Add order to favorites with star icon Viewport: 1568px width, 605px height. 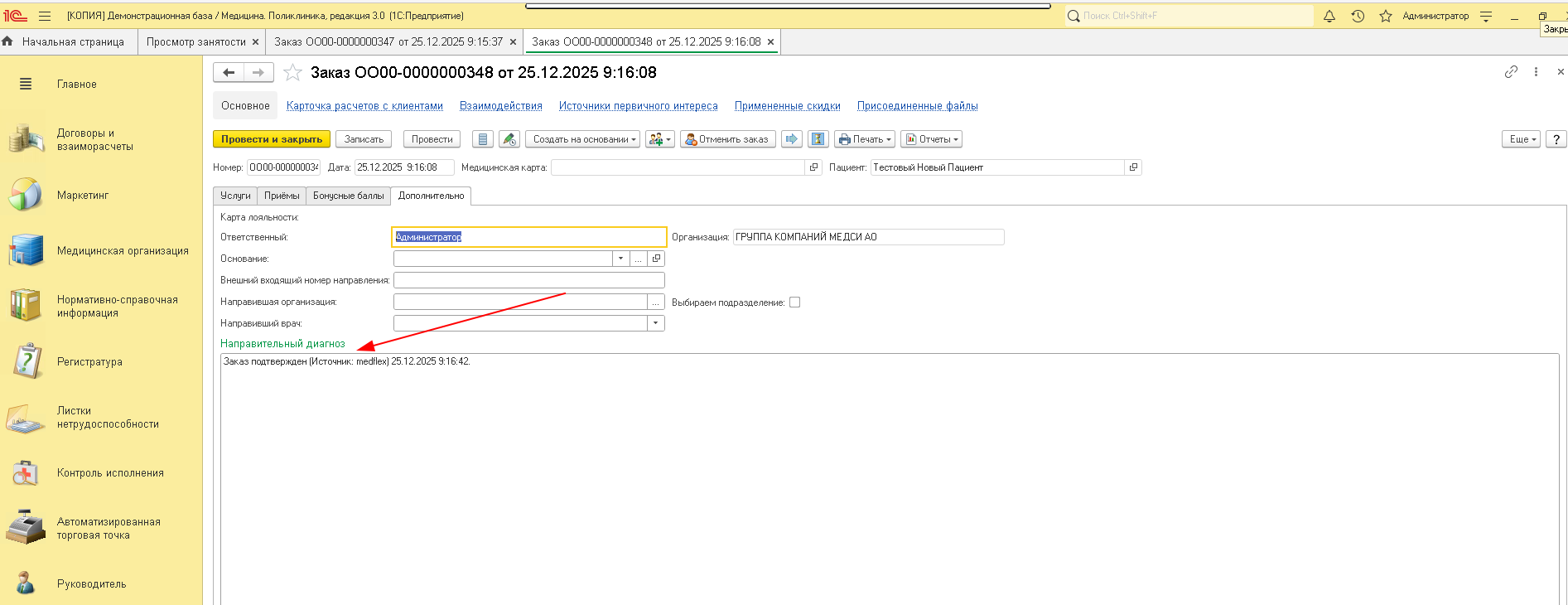(x=292, y=73)
